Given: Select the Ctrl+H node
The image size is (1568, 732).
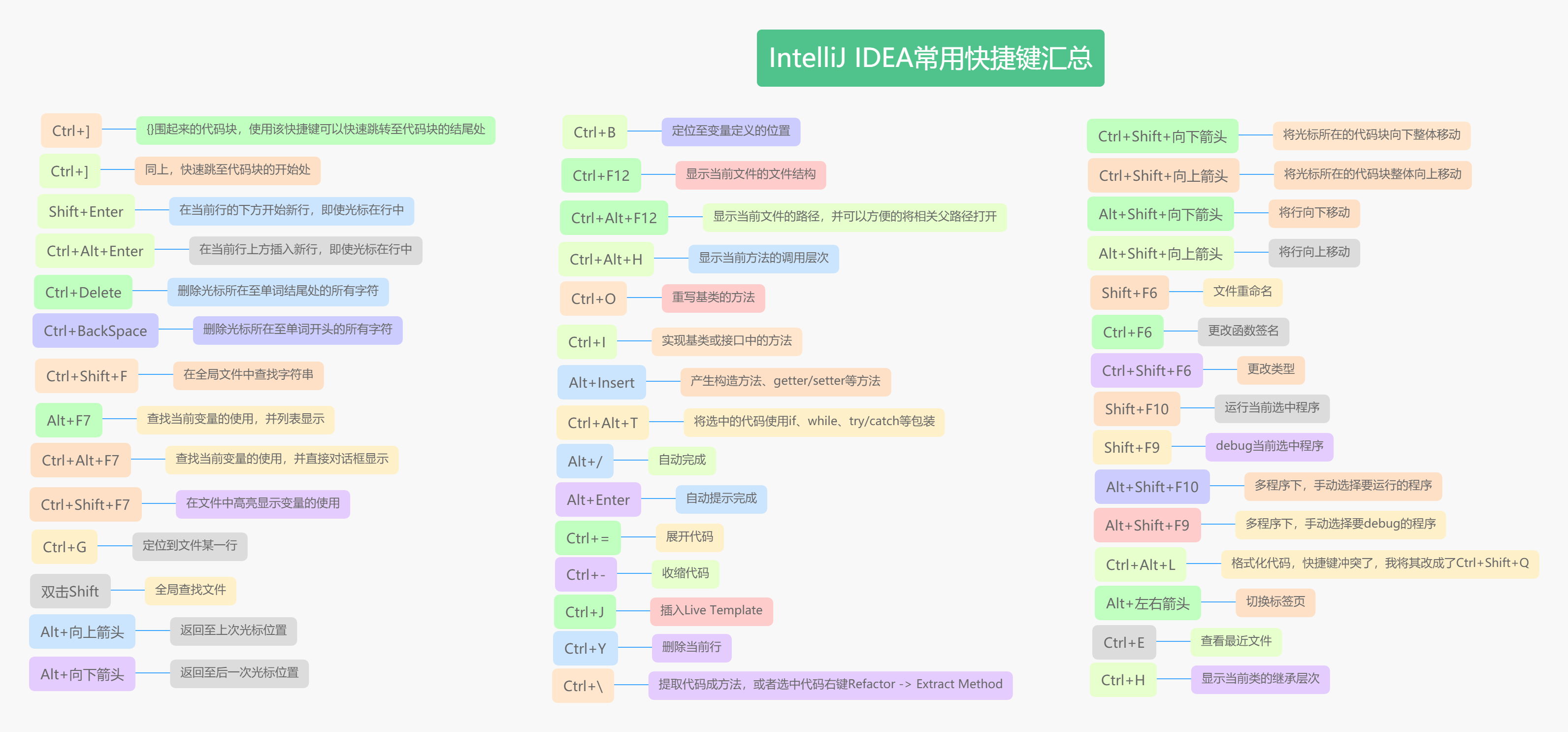Looking at the screenshot, I should pyautogui.click(x=1123, y=680).
